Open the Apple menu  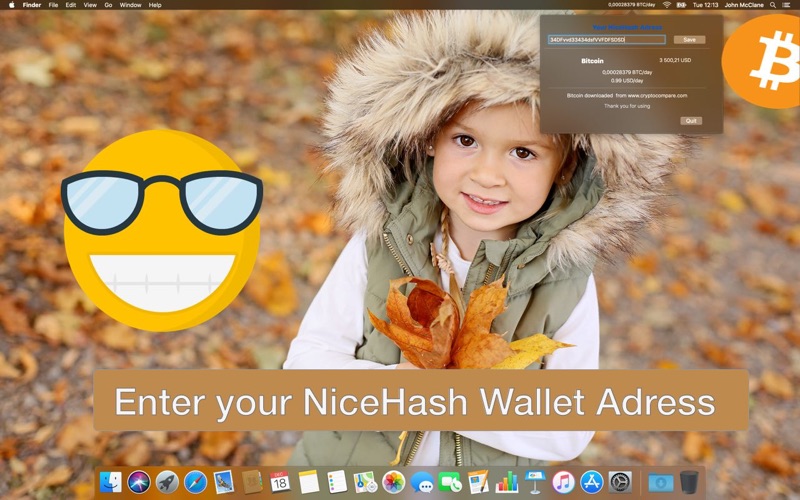coord(11,5)
